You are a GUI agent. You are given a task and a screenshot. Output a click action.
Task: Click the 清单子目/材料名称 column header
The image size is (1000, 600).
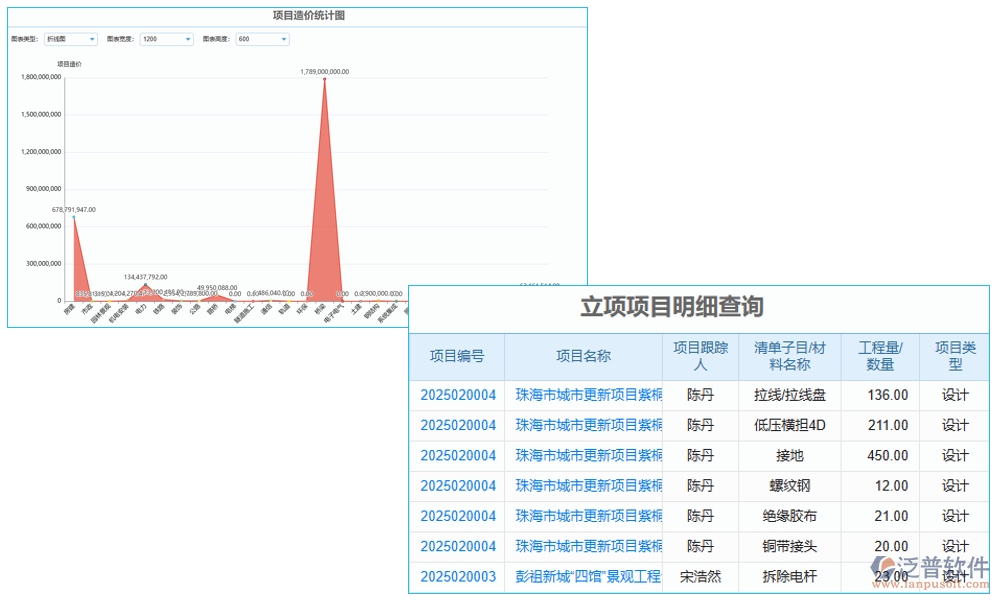(791, 356)
